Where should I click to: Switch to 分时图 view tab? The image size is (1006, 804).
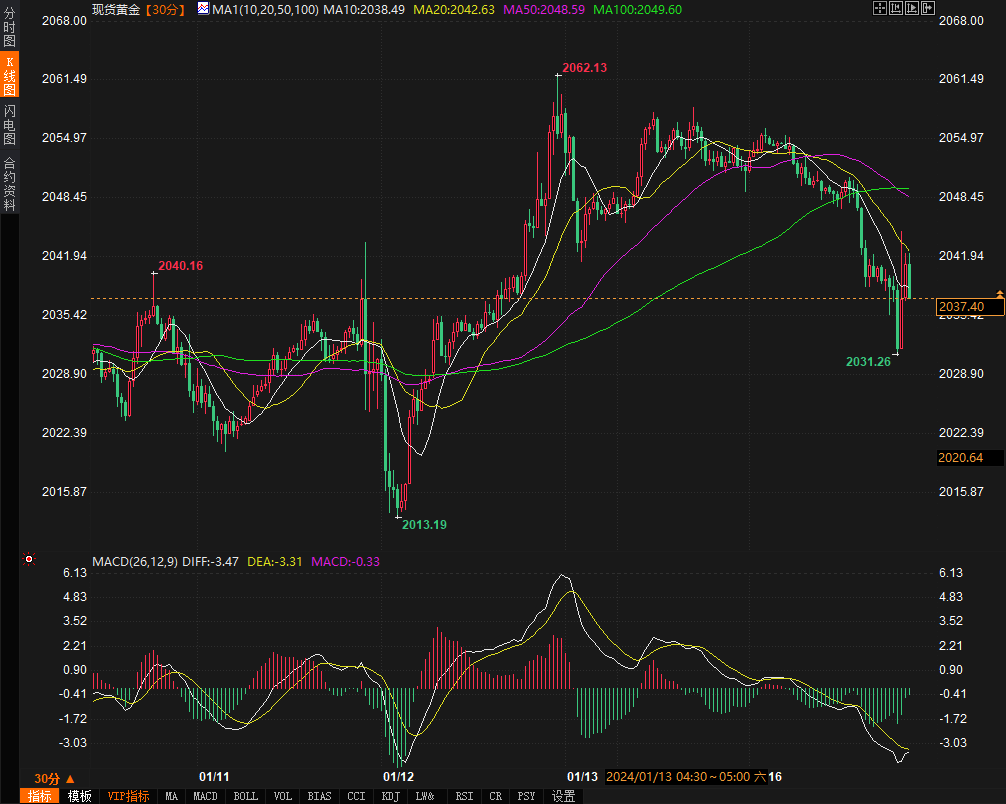pyautogui.click(x=10, y=27)
